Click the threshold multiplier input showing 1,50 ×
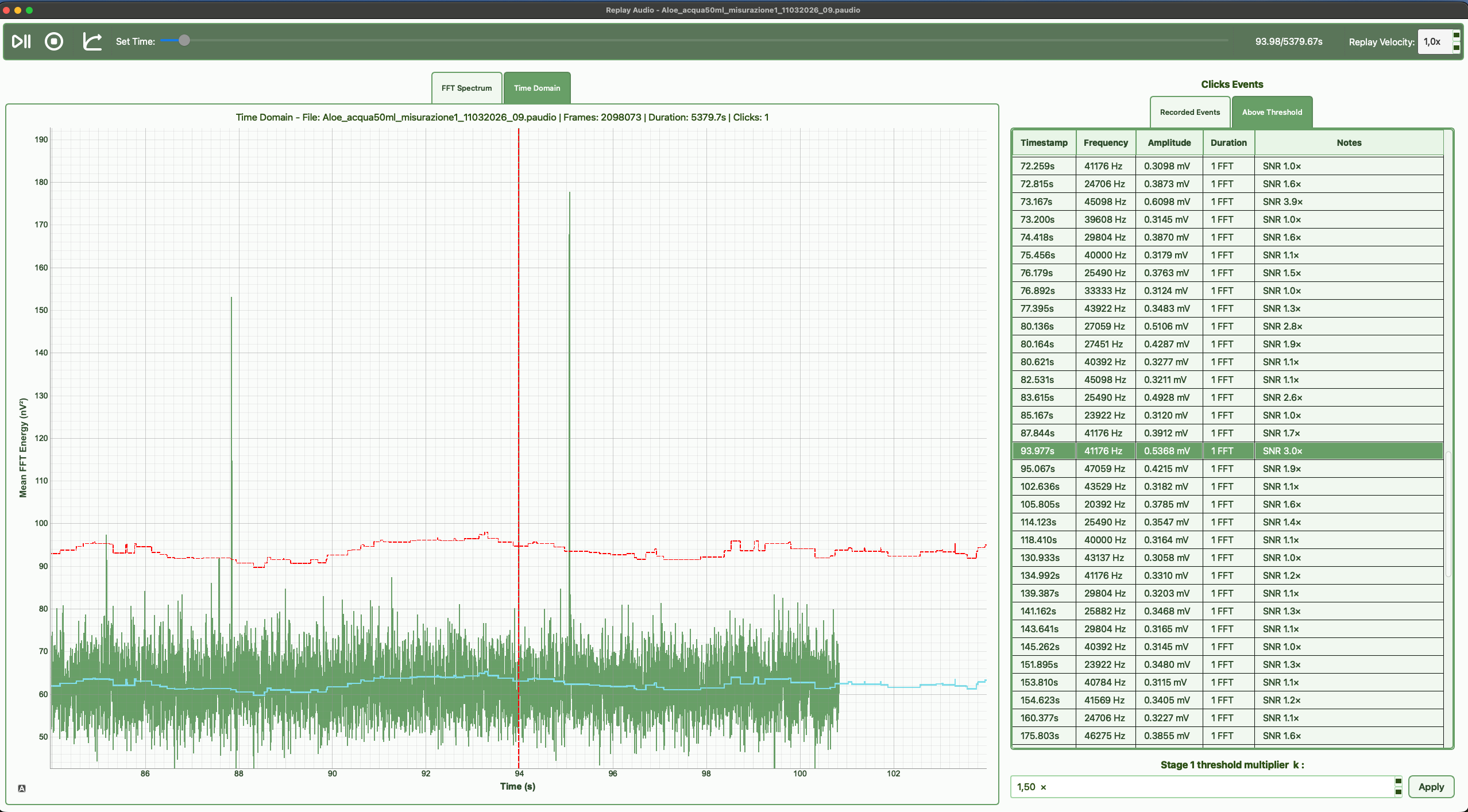The height and width of the screenshot is (812, 1468). coord(1203,787)
